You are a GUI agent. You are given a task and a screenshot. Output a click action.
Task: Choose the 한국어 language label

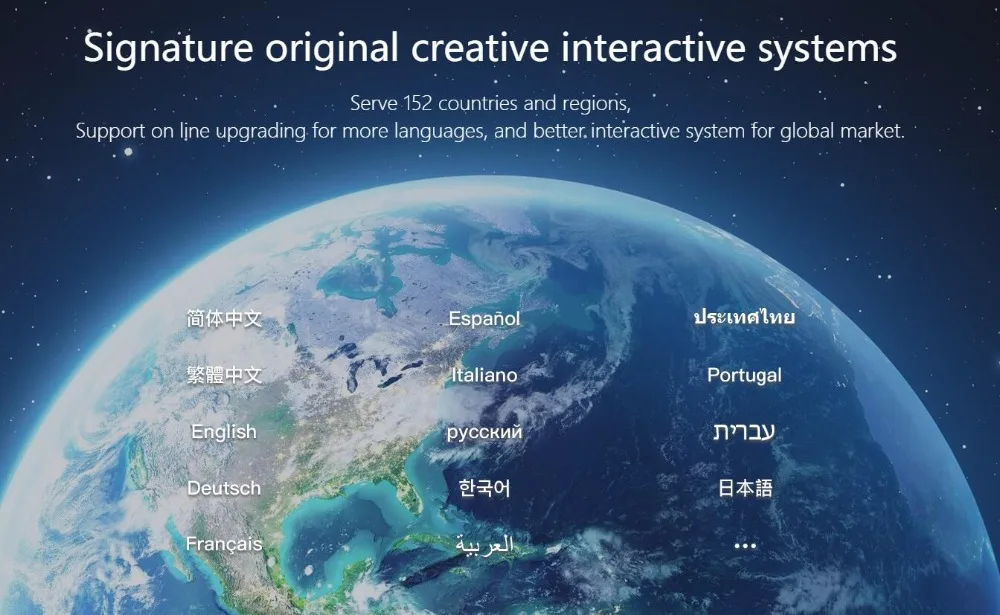tap(484, 488)
